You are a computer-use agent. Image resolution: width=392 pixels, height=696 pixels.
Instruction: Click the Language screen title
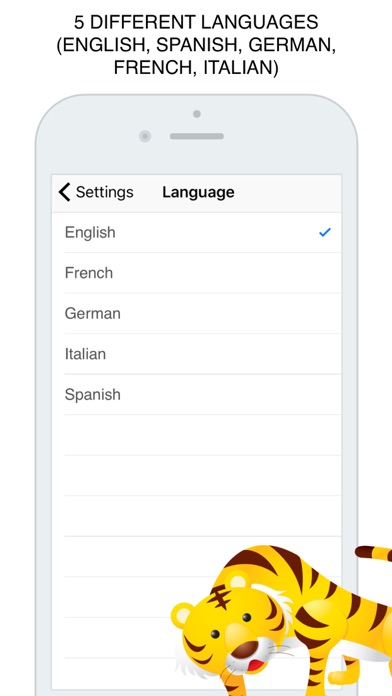coord(198,192)
